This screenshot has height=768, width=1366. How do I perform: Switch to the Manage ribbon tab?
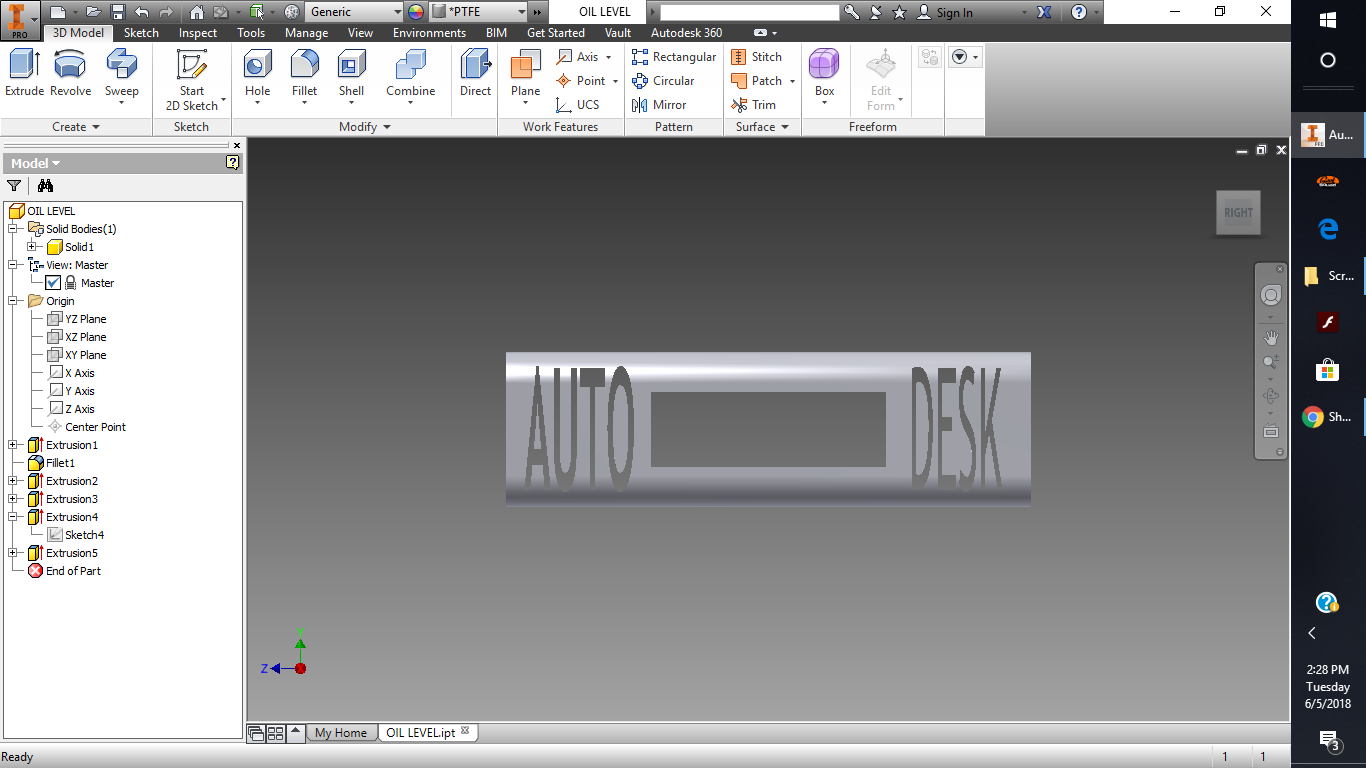tap(306, 33)
